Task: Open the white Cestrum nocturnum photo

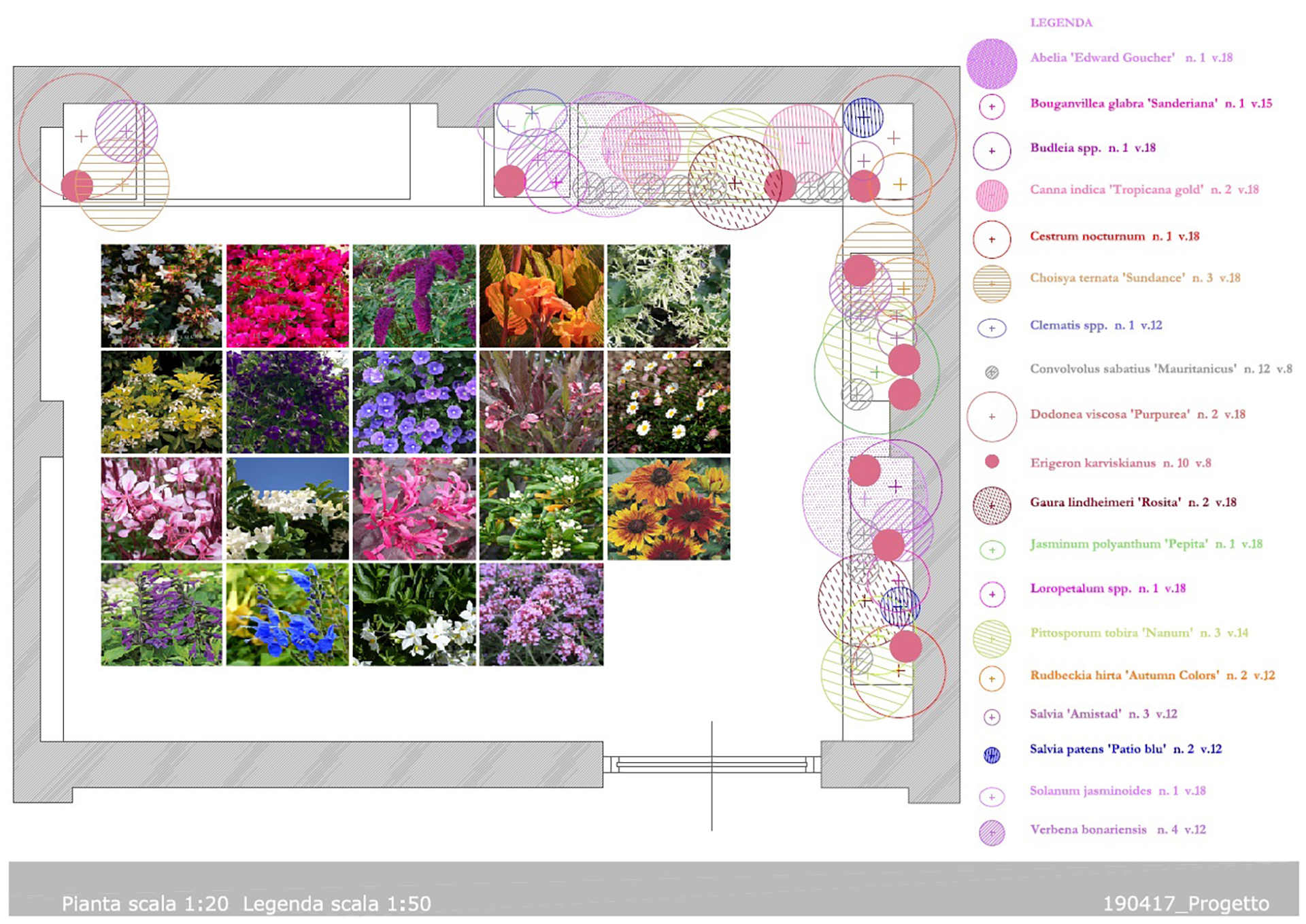Action: pyautogui.click(x=669, y=296)
